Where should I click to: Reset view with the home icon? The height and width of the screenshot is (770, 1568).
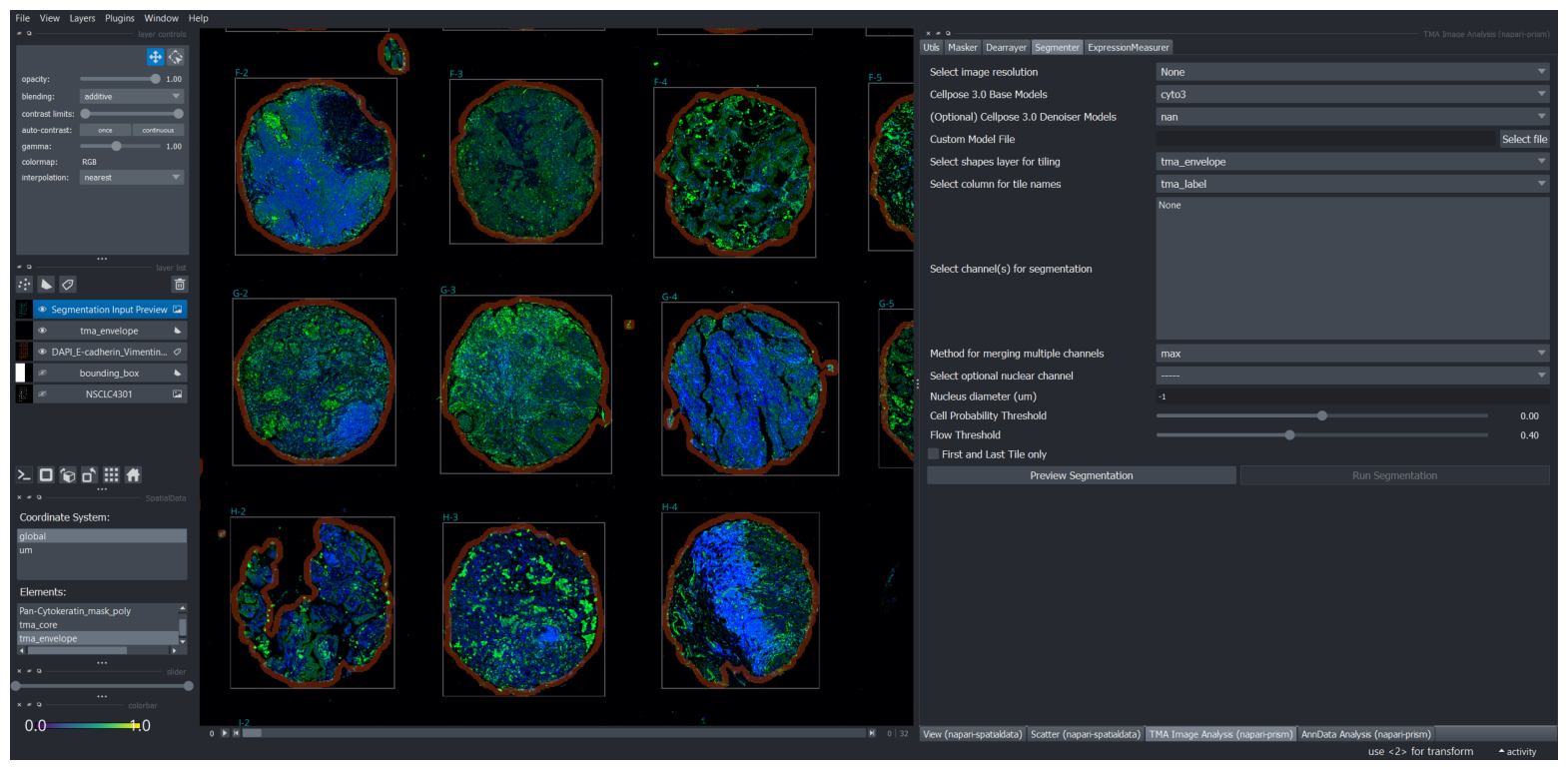pos(133,475)
